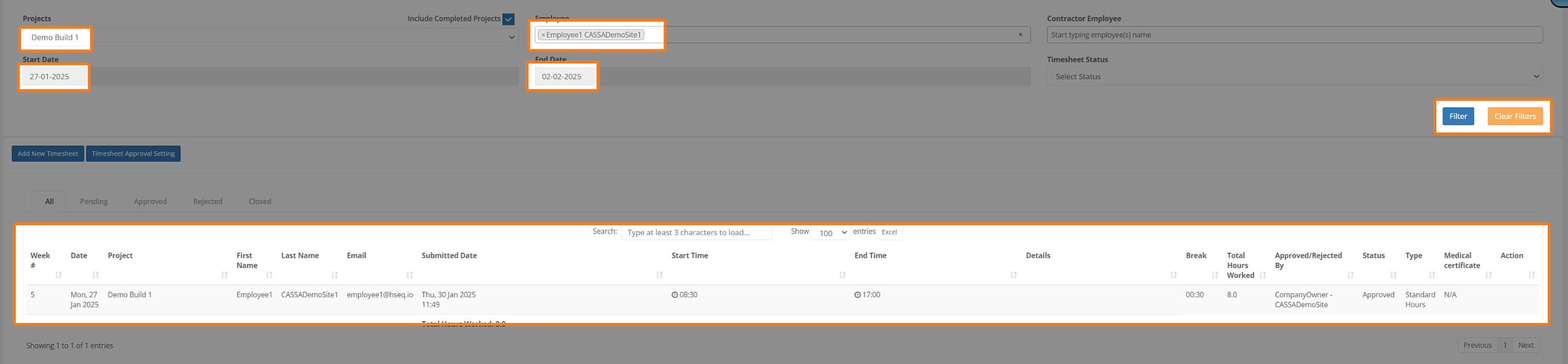Click the N/A medical certificate cell
Image resolution: width=1568 pixels, height=364 pixels.
[1450, 295]
